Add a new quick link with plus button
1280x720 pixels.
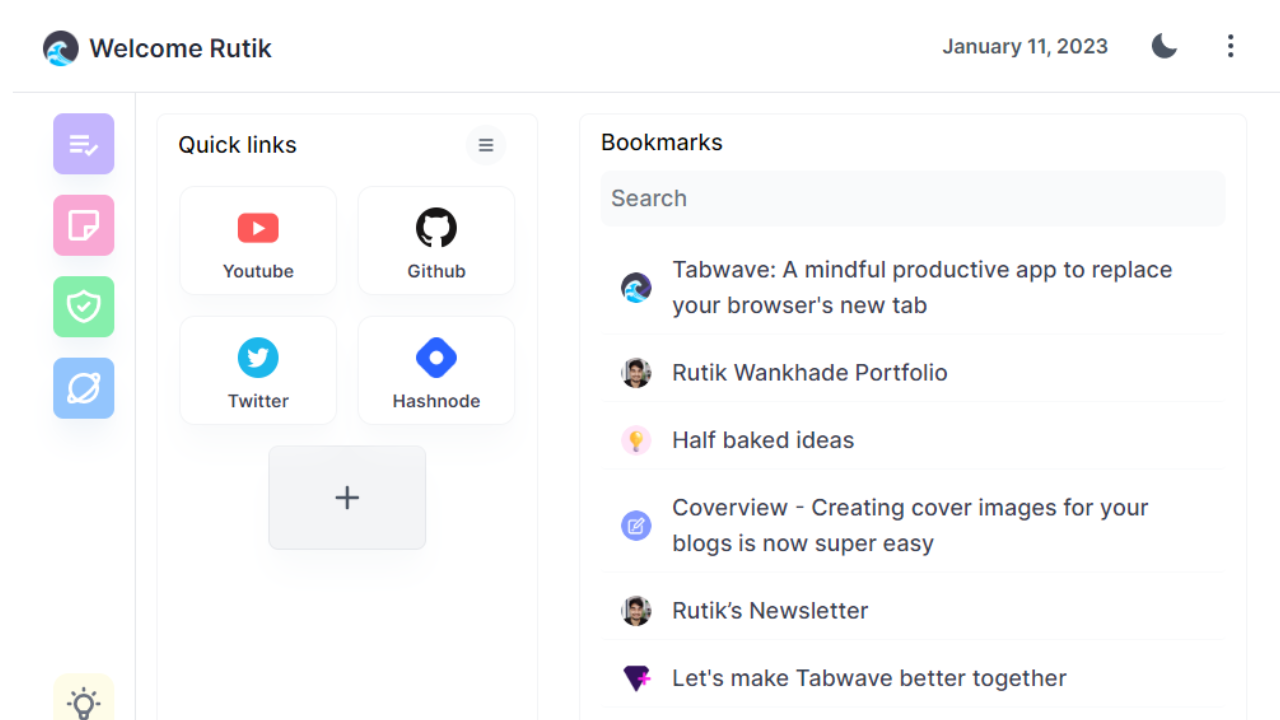click(347, 498)
